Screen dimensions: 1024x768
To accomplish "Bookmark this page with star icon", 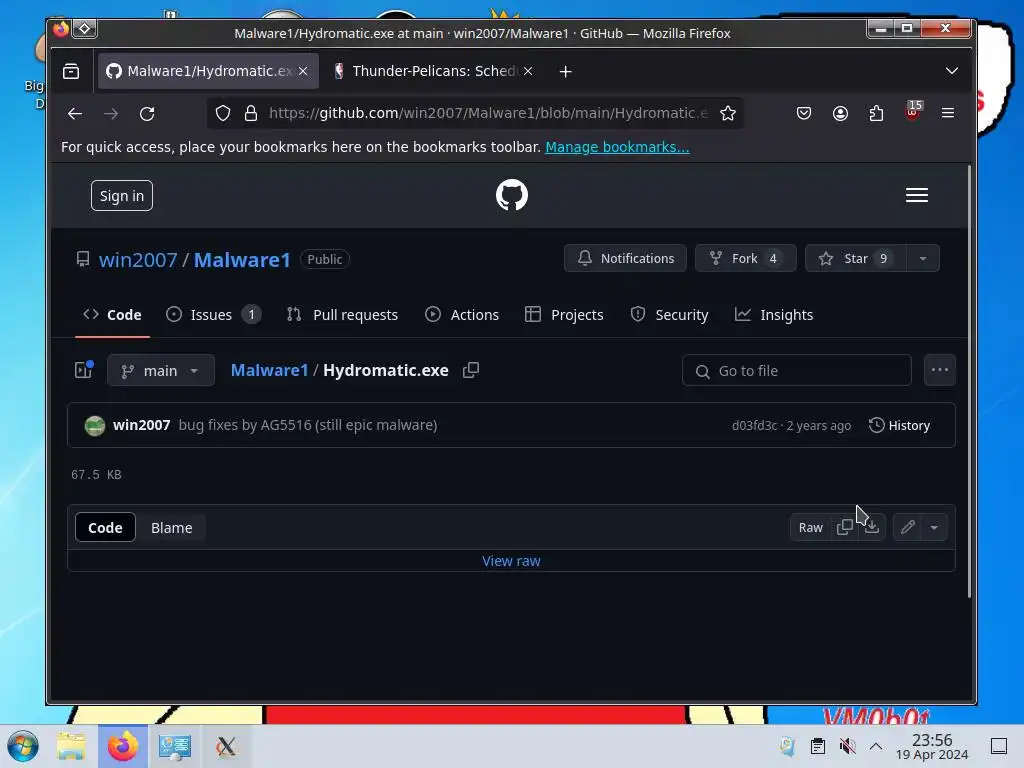I will 728,114.
